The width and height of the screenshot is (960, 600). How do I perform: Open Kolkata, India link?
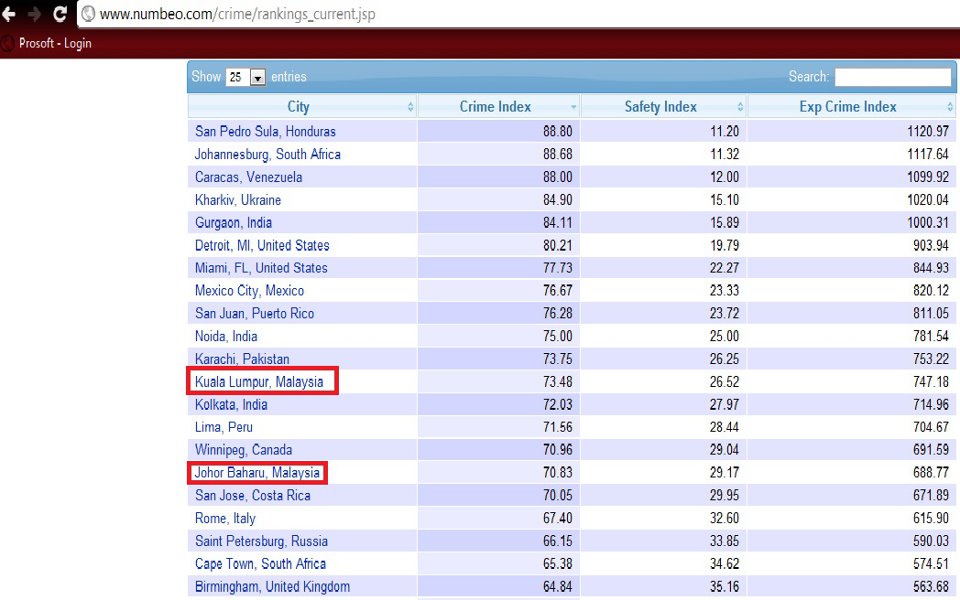(231, 405)
